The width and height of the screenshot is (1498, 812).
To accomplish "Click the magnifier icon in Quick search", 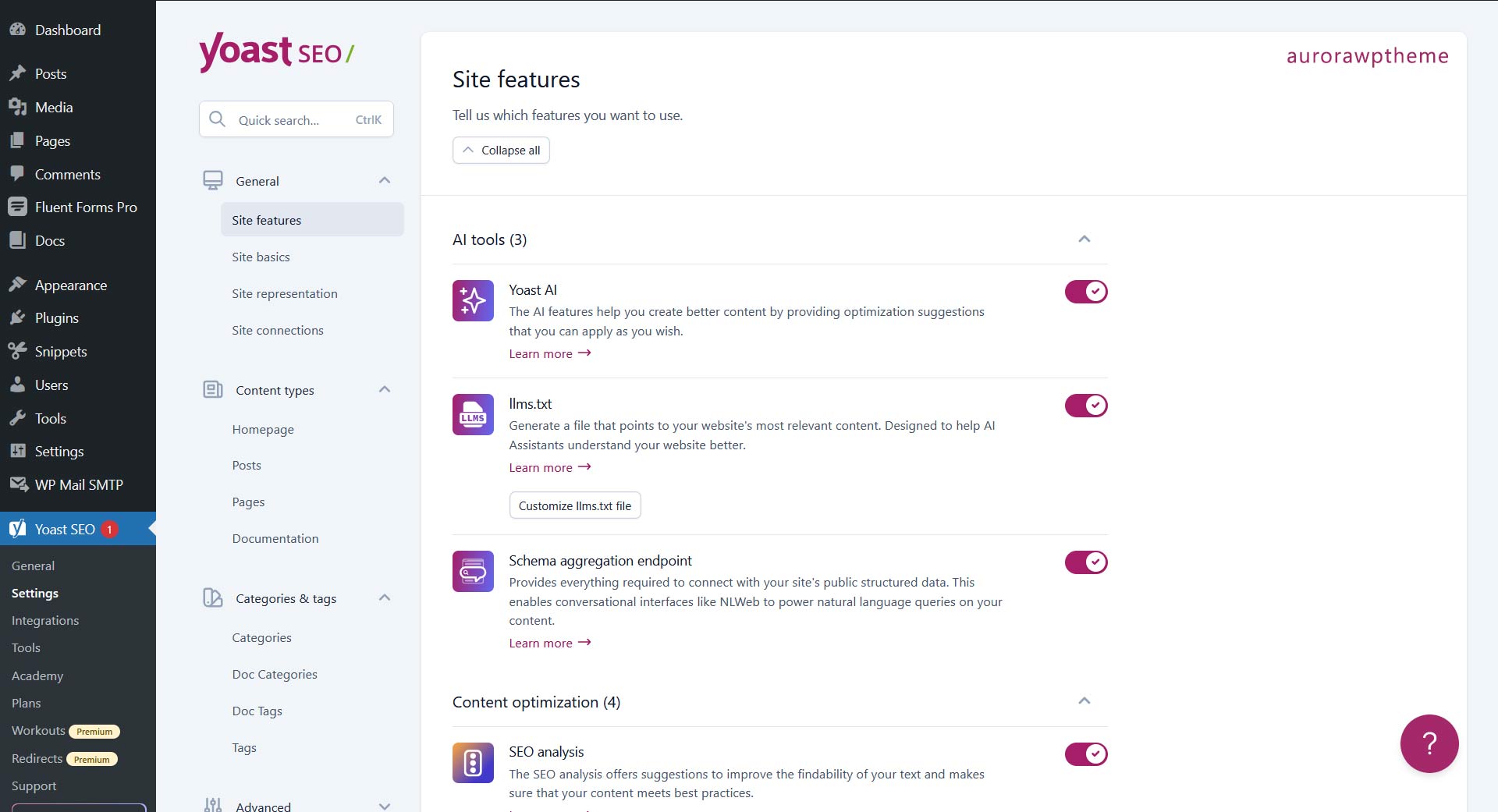I will coord(218,119).
